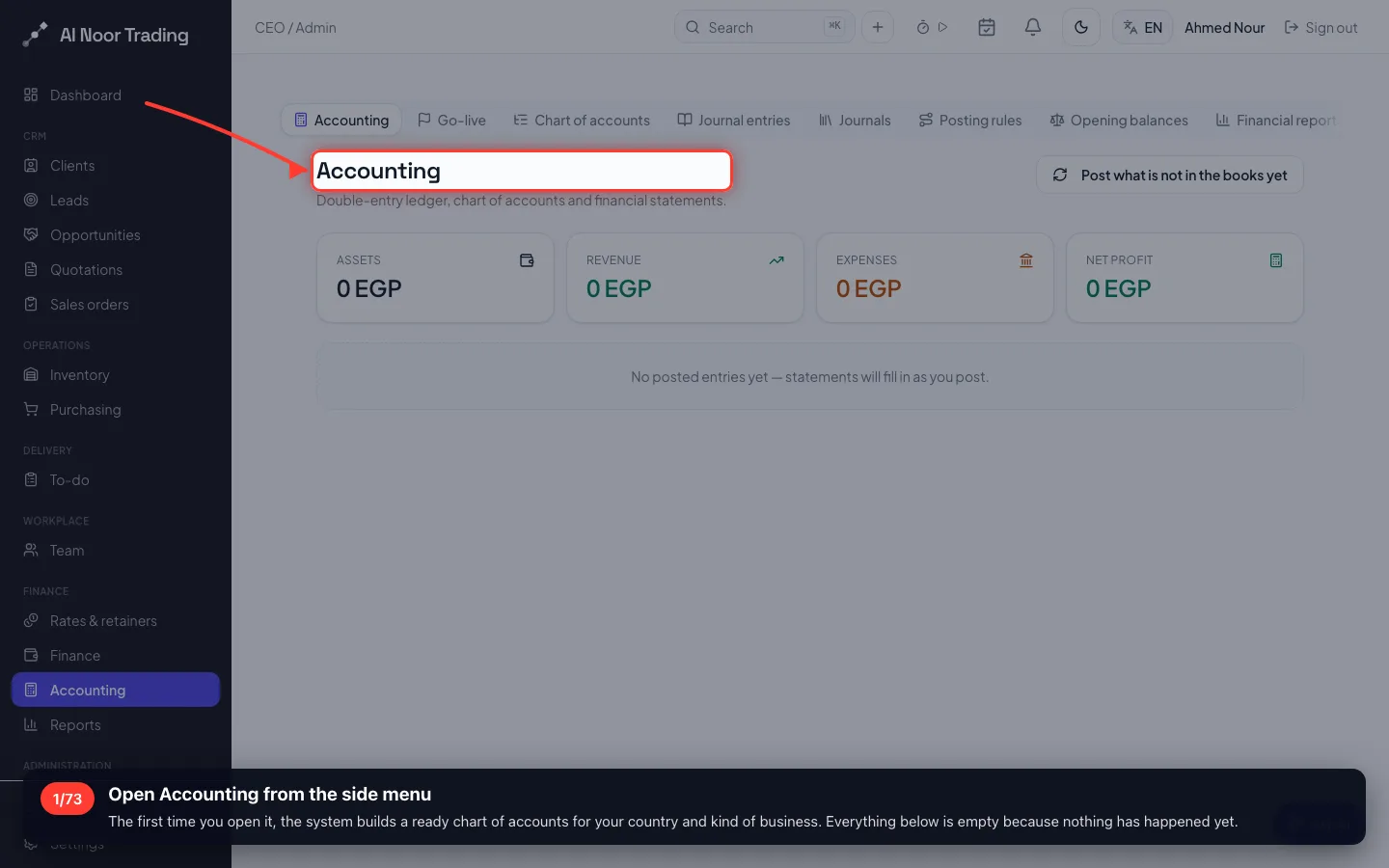Open Inventory under Operations
The height and width of the screenshot is (868, 1389).
point(116,374)
